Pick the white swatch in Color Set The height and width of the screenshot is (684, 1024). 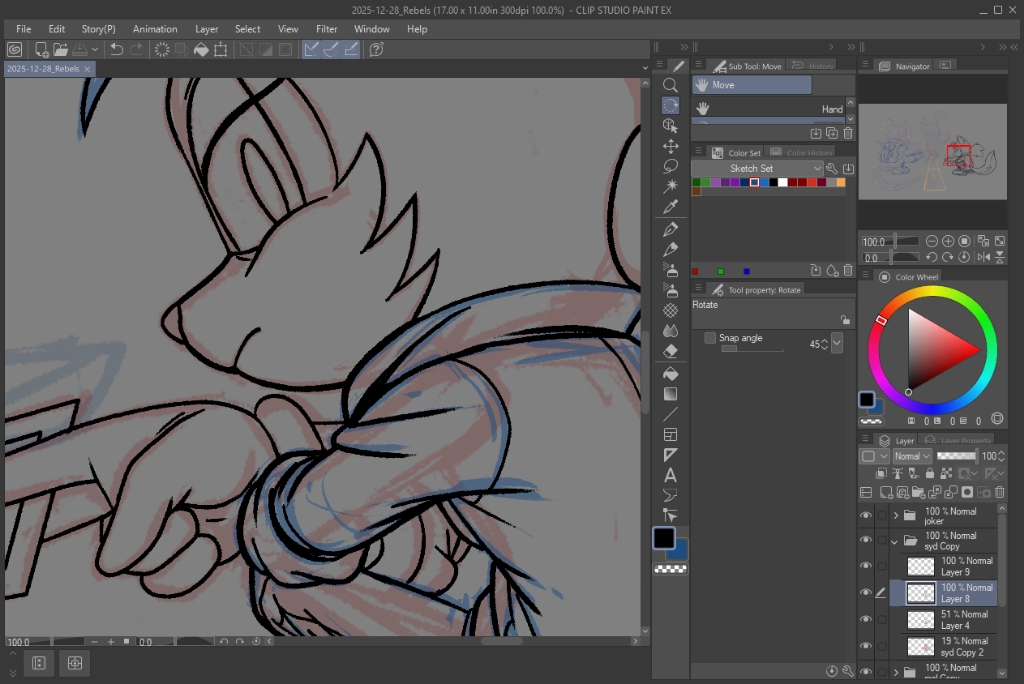click(x=783, y=182)
